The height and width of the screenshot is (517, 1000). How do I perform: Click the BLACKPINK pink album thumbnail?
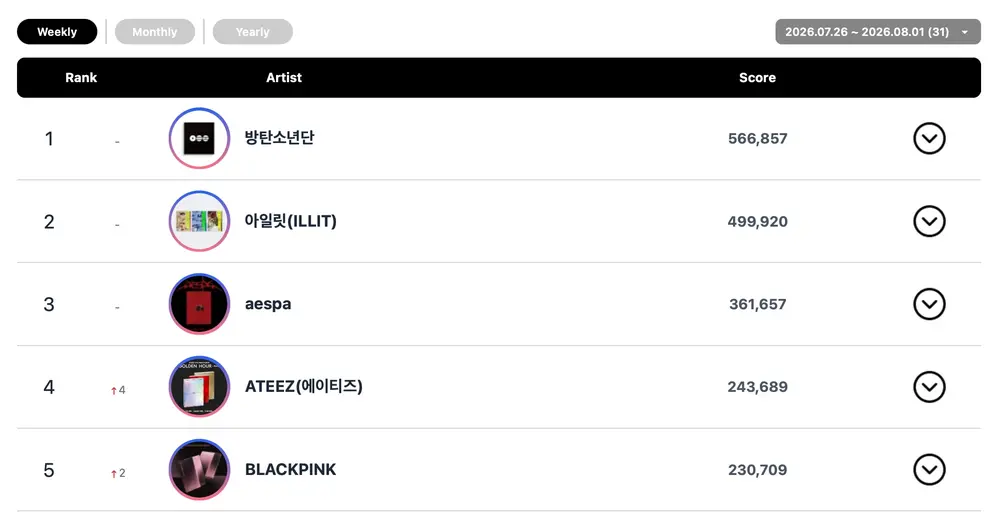click(199, 470)
